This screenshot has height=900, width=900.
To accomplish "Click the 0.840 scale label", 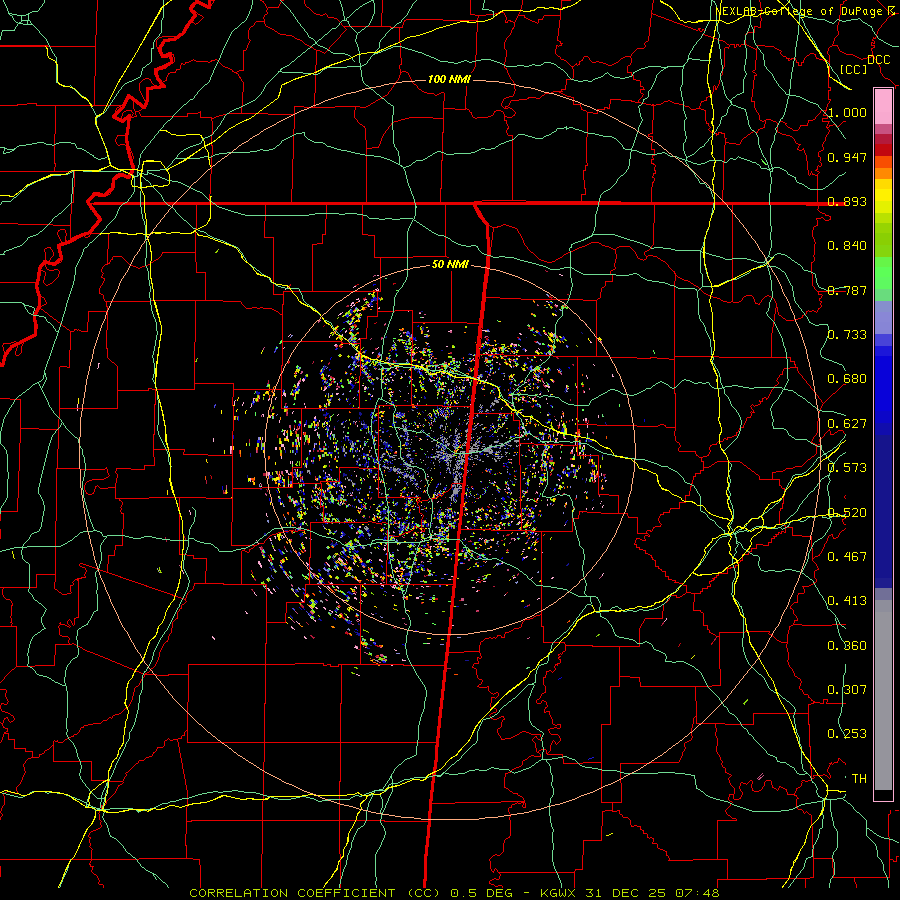I will coord(847,246).
